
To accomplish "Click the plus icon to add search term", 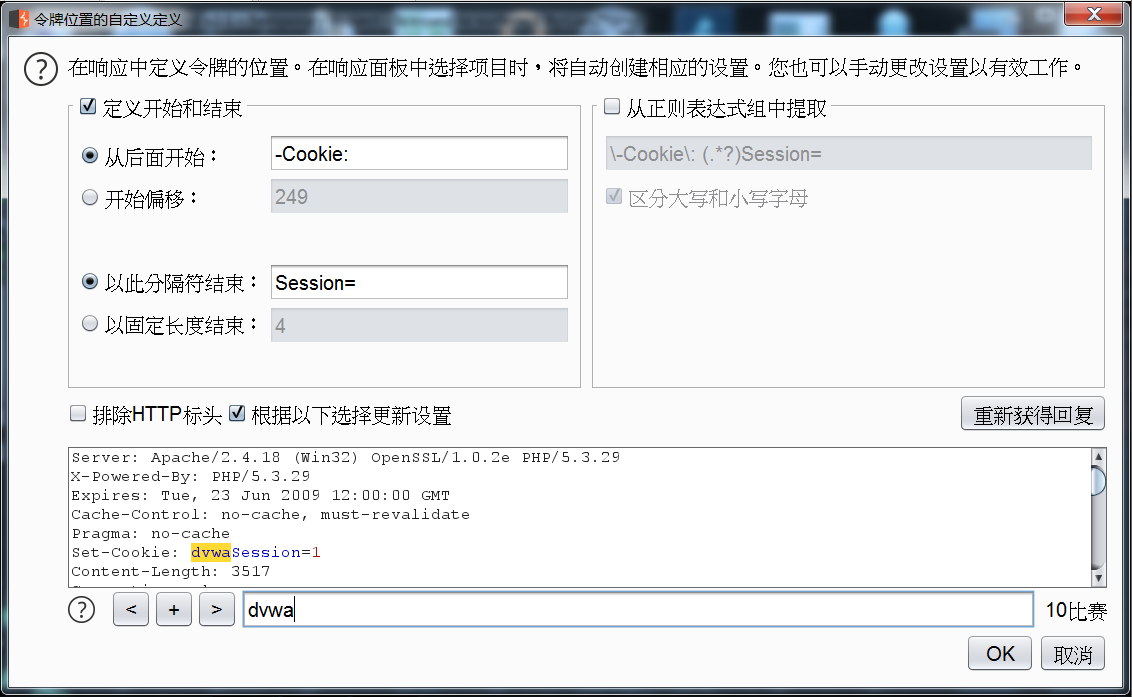I will [x=173, y=609].
